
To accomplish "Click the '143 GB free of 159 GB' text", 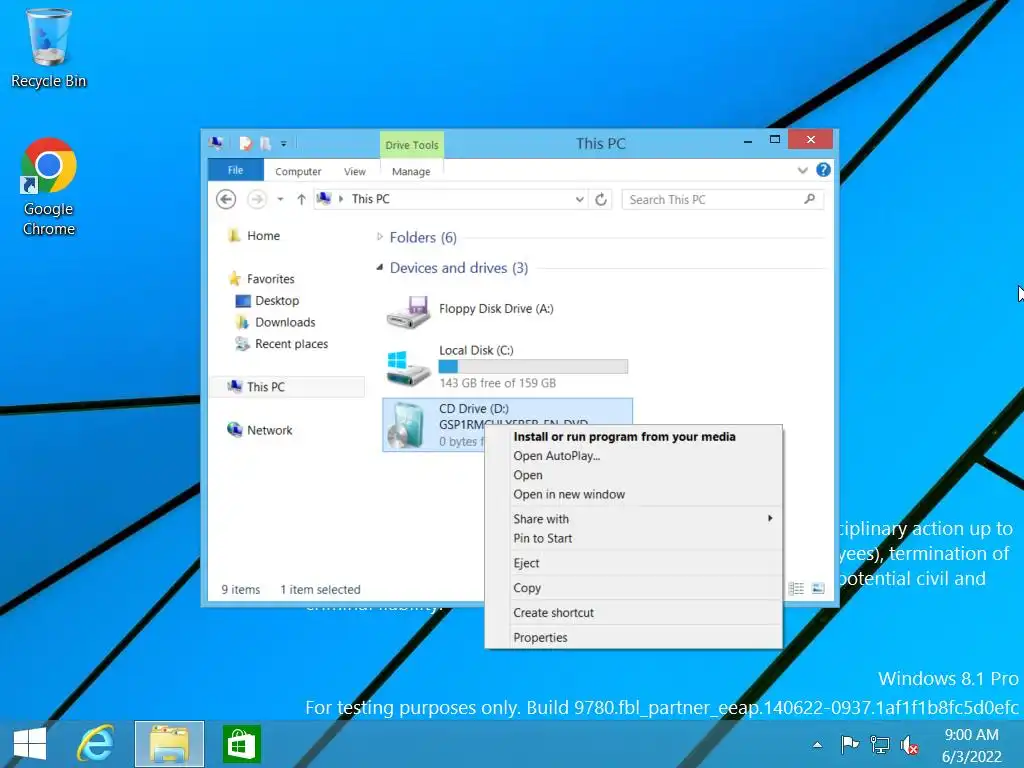I will [x=498, y=383].
